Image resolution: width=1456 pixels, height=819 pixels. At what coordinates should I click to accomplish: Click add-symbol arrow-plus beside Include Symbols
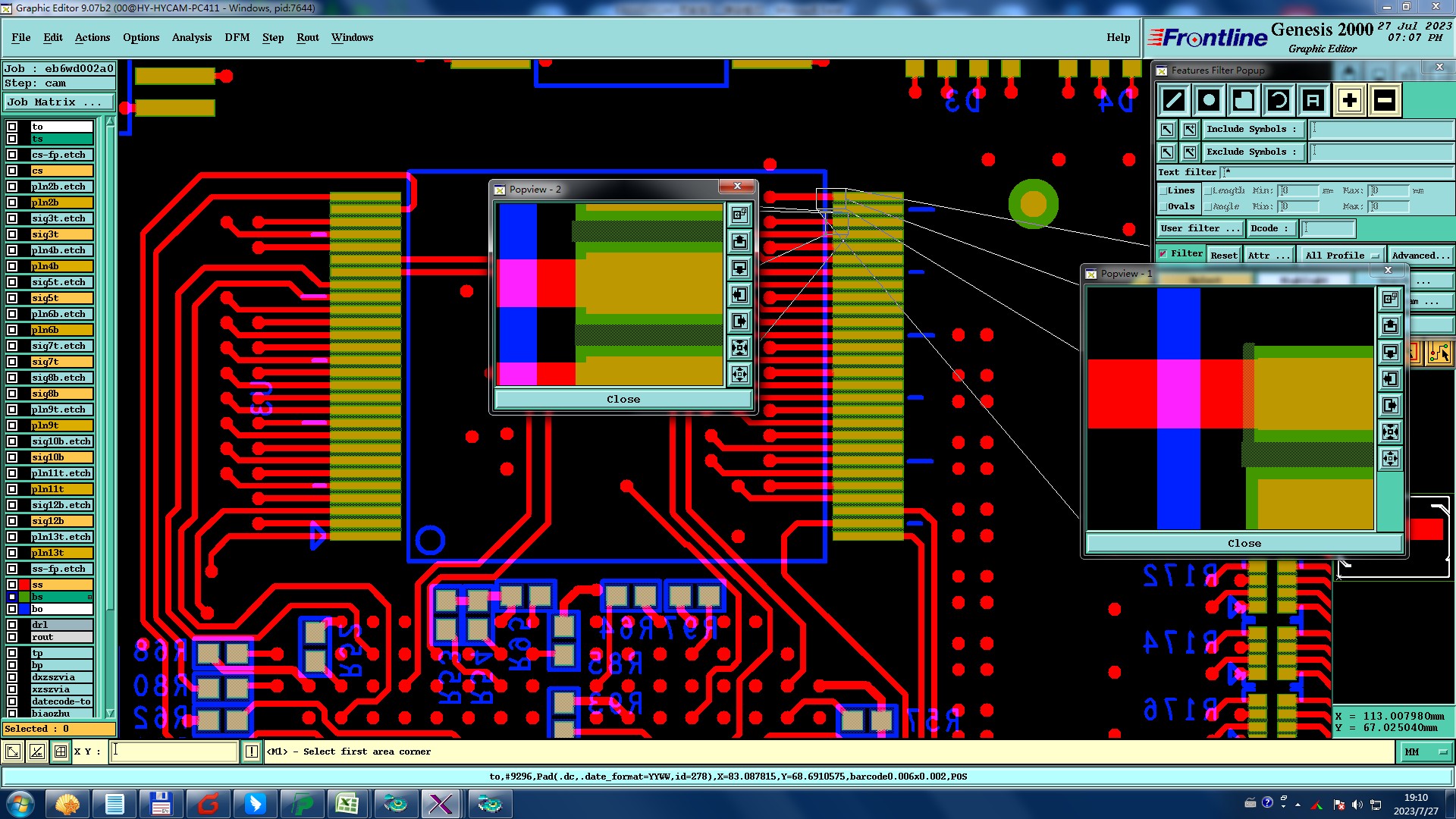1189,130
